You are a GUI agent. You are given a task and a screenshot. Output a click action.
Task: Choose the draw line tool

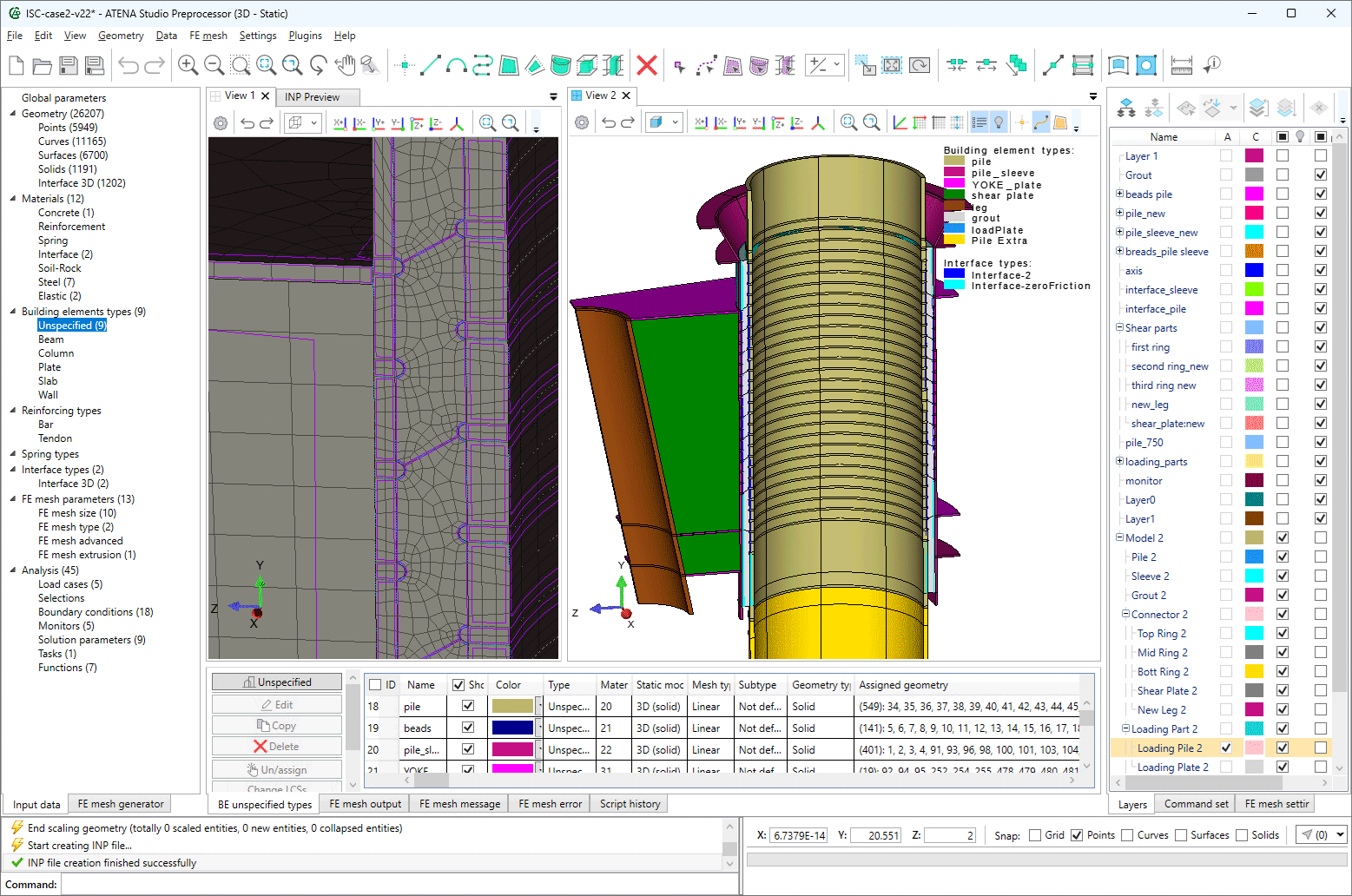coord(431,65)
